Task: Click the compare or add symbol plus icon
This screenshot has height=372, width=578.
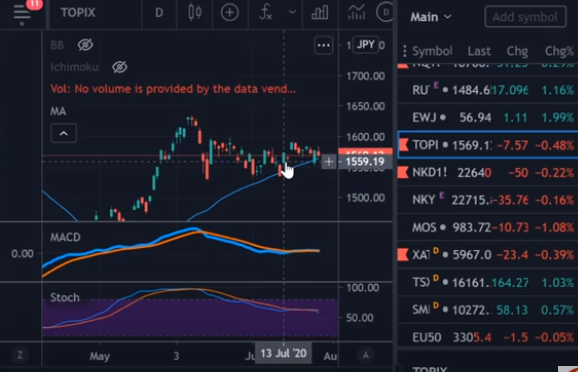Action: (x=229, y=13)
